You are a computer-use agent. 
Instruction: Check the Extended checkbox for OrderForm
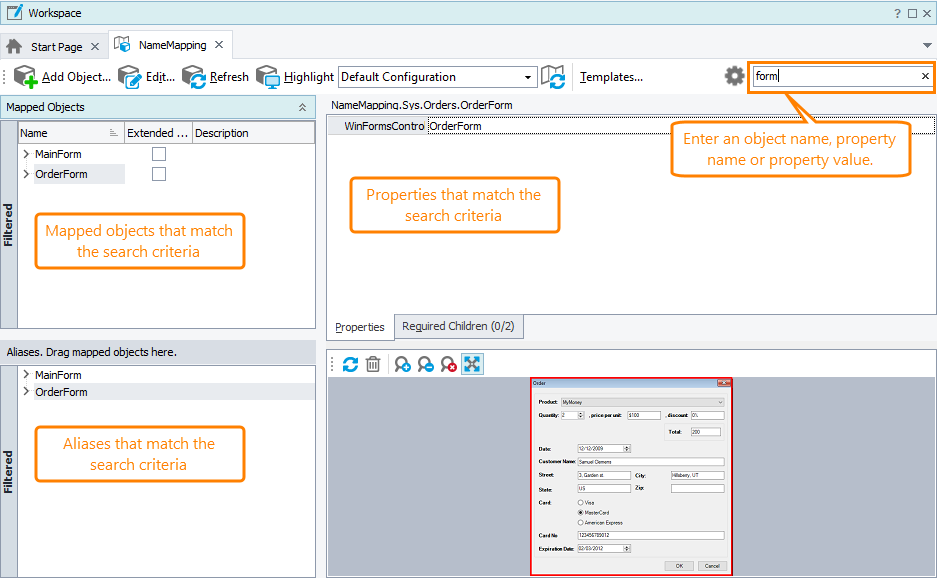tap(159, 174)
